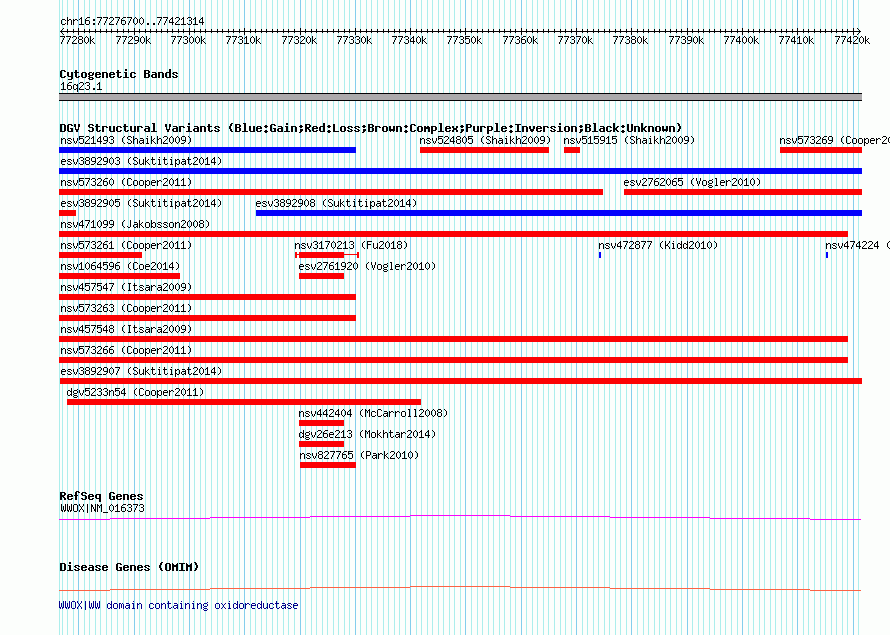Click nsv573261 (Cooper2011) label
Image resolution: width=890 pixels, height=635 pixels.
[x=126, y=245]
